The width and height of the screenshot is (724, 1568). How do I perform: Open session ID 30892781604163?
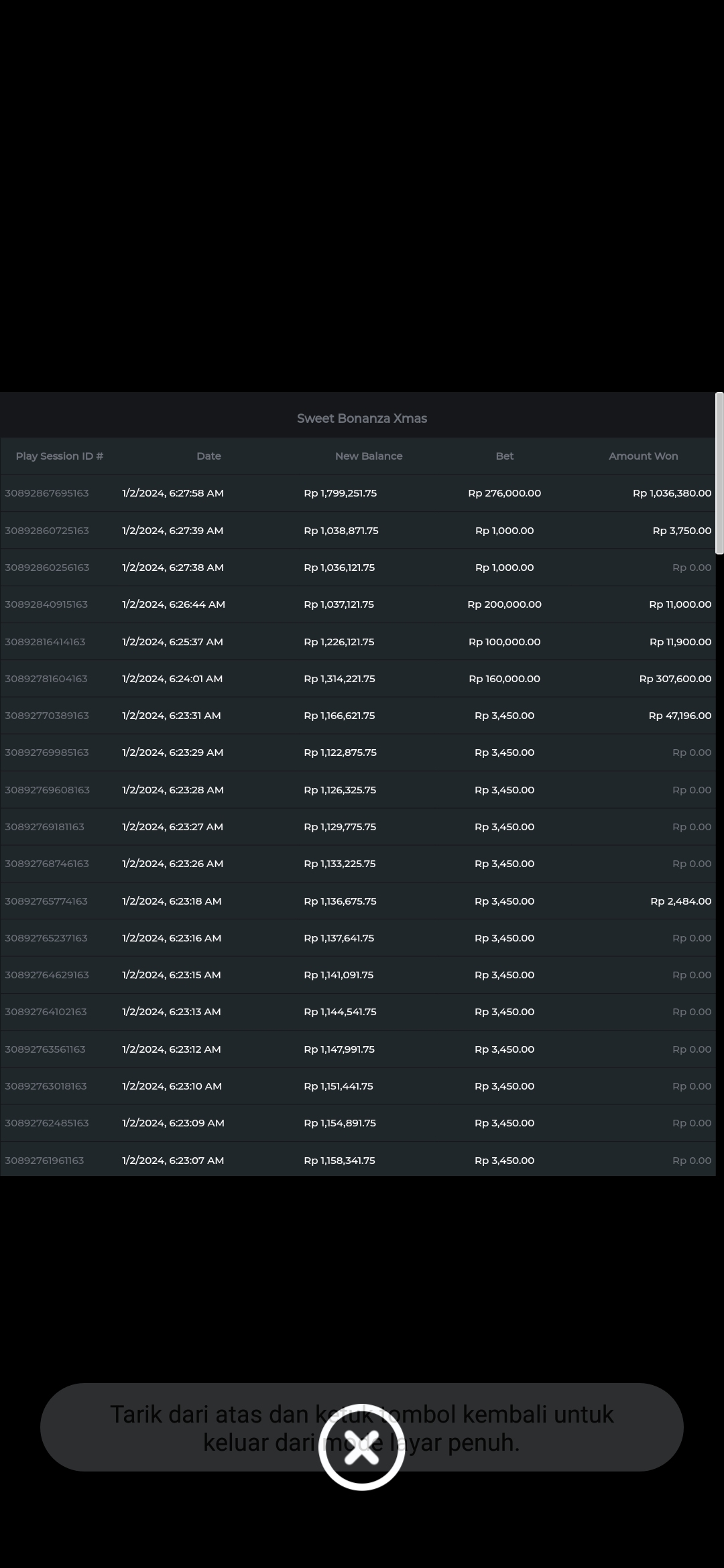[46, 679]
